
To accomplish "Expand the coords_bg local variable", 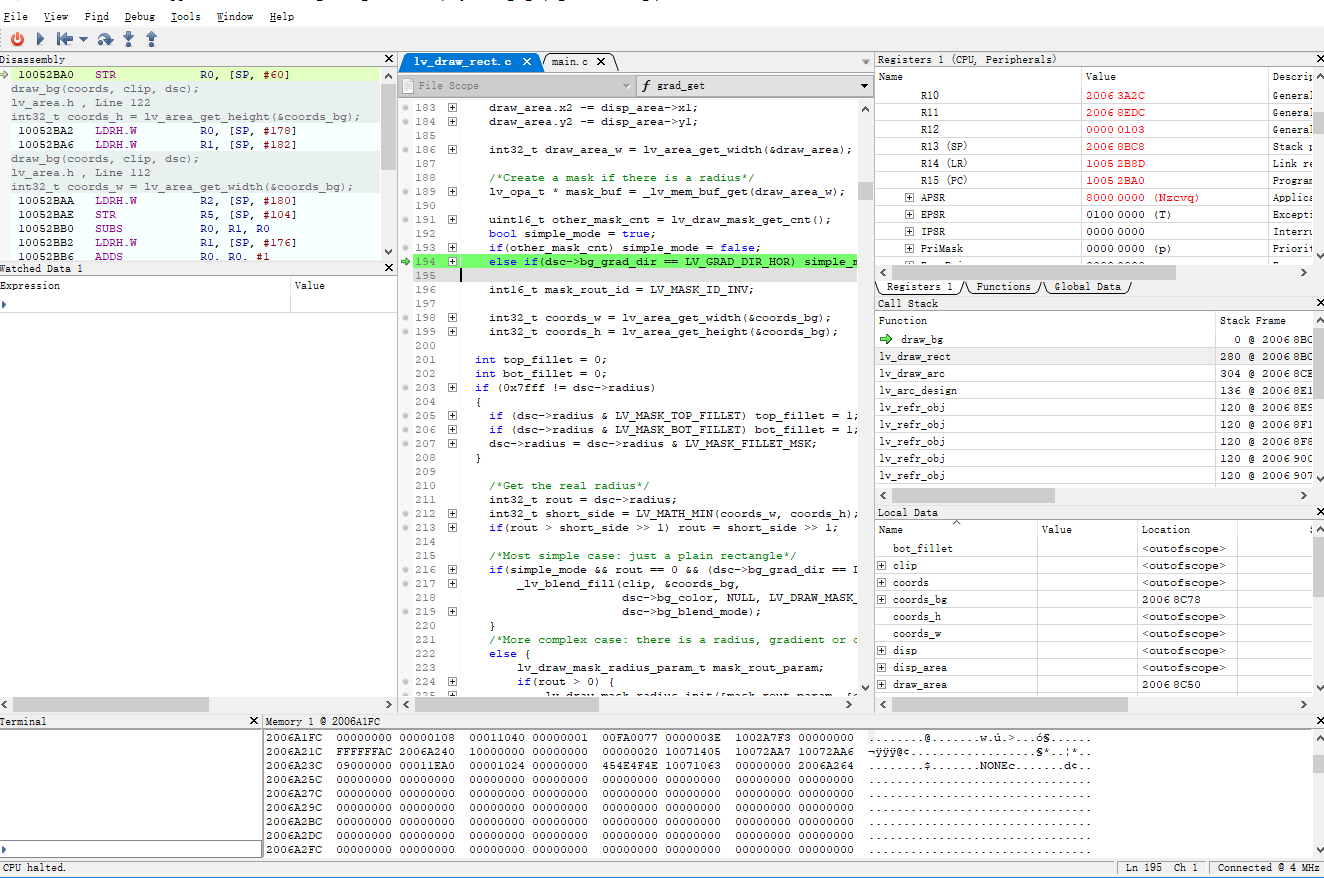I will point(881,600).
